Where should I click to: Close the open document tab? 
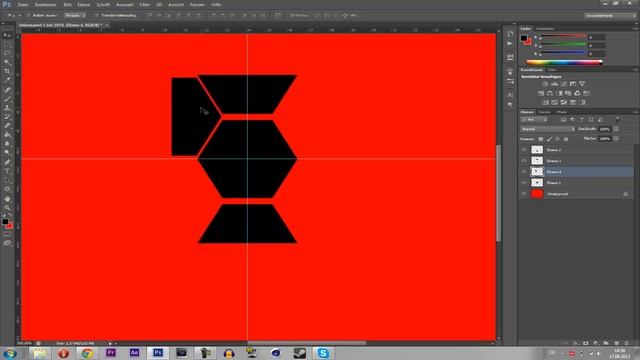click(107, 25)
